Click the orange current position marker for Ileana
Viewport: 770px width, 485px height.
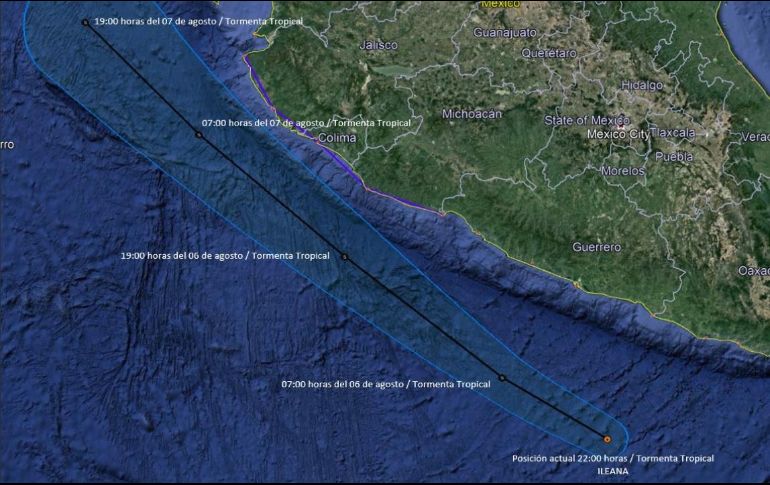click(607, 439)
